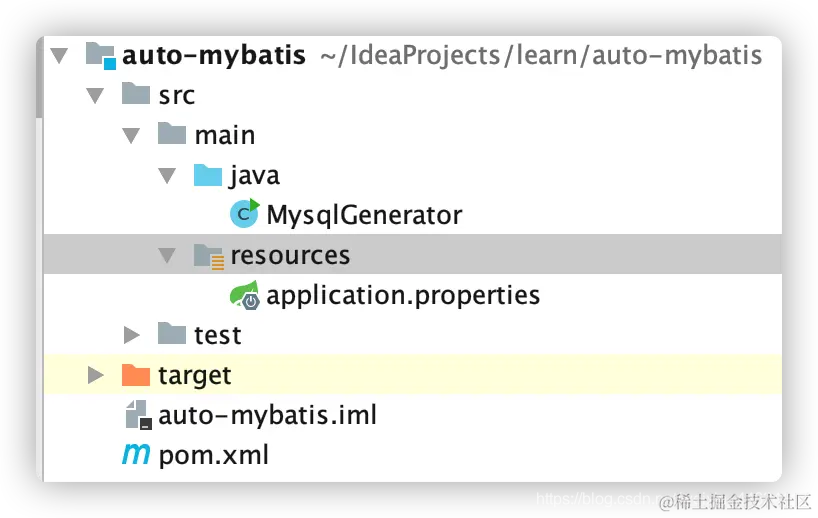Select the test label

tap(218, 335)
